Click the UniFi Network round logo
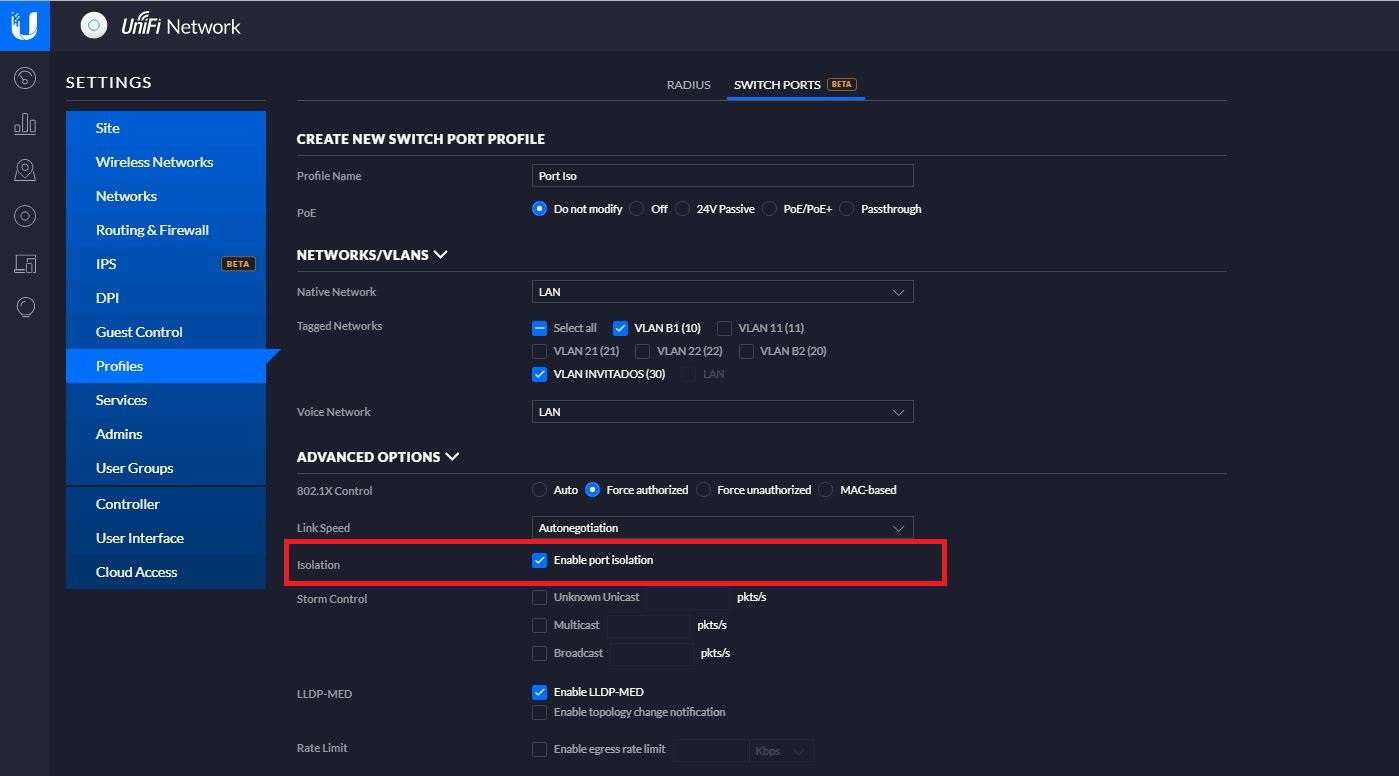The image size is (1399, 776). tap(94, 26)
